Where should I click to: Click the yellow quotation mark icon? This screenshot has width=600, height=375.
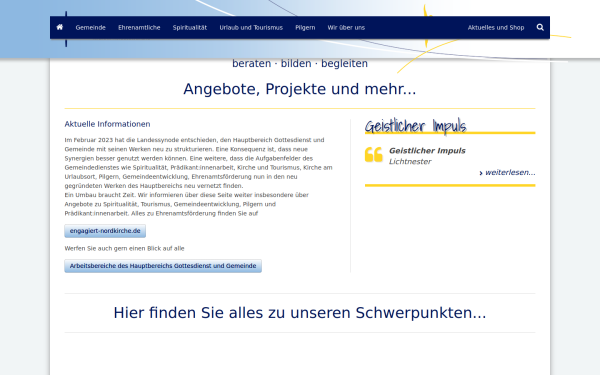(373, 155)
